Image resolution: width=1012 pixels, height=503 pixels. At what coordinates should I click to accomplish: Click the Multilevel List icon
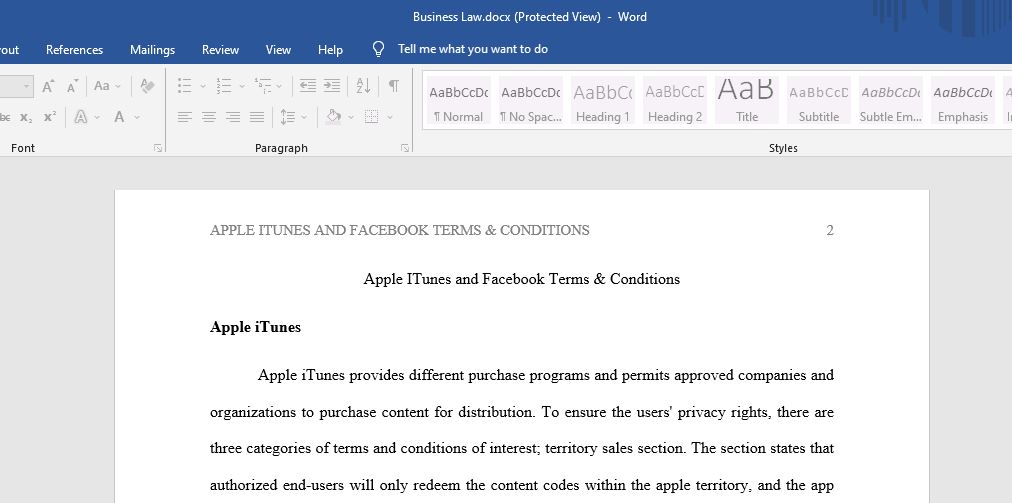tap(263, 86)
